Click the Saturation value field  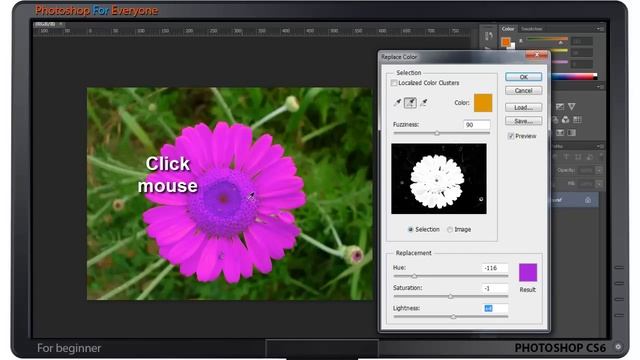pos(495,289)
